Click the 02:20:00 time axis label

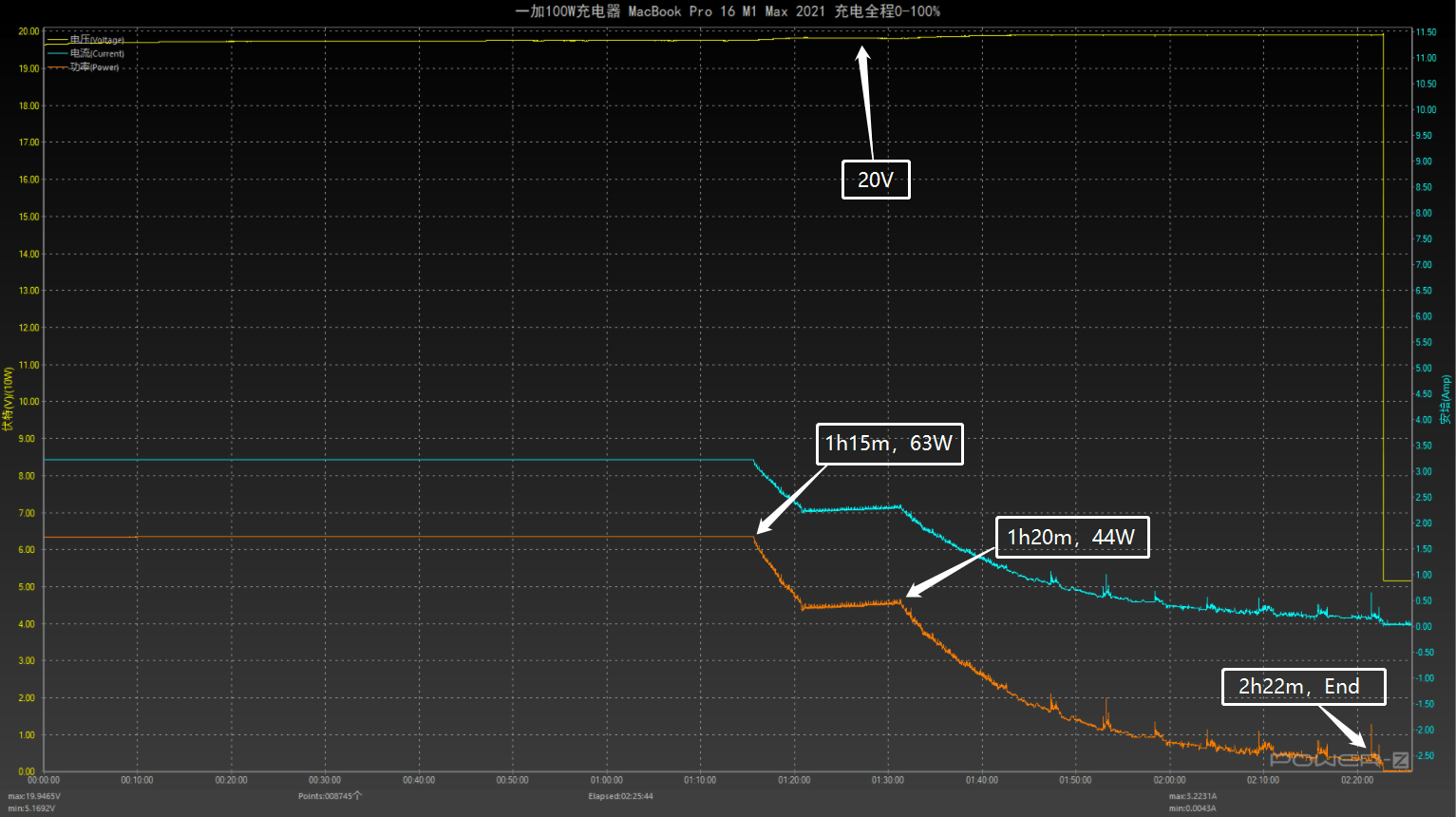tap(1357, 780)
